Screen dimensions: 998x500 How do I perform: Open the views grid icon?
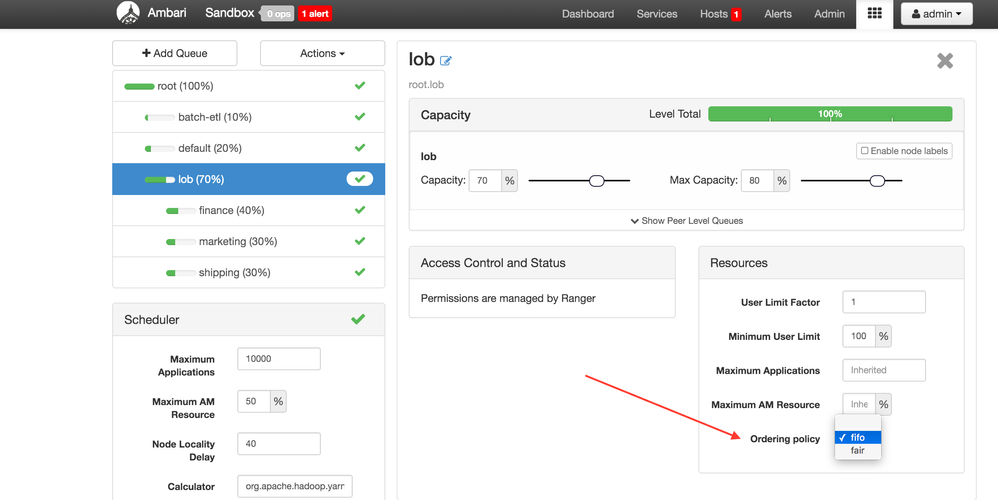(x=875, y=13)
